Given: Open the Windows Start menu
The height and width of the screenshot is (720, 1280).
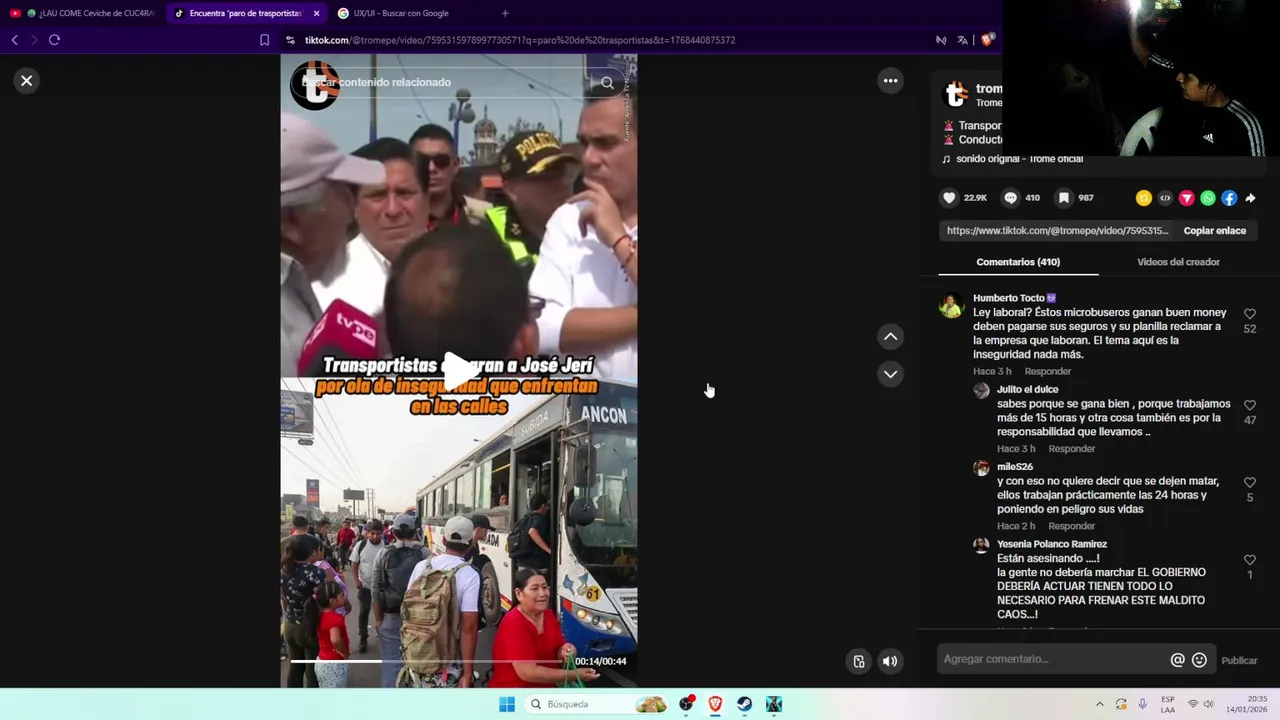Looking at the screenshot, I should coord(507,704).
